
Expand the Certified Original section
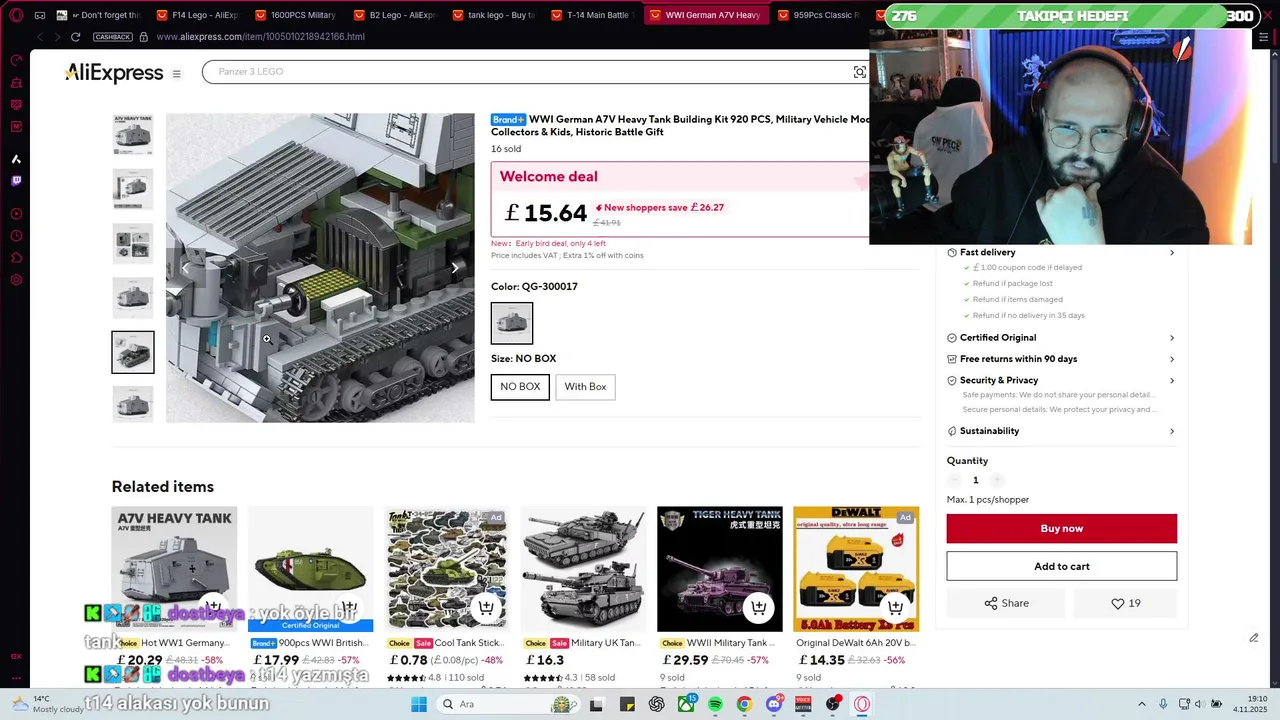1061,338
